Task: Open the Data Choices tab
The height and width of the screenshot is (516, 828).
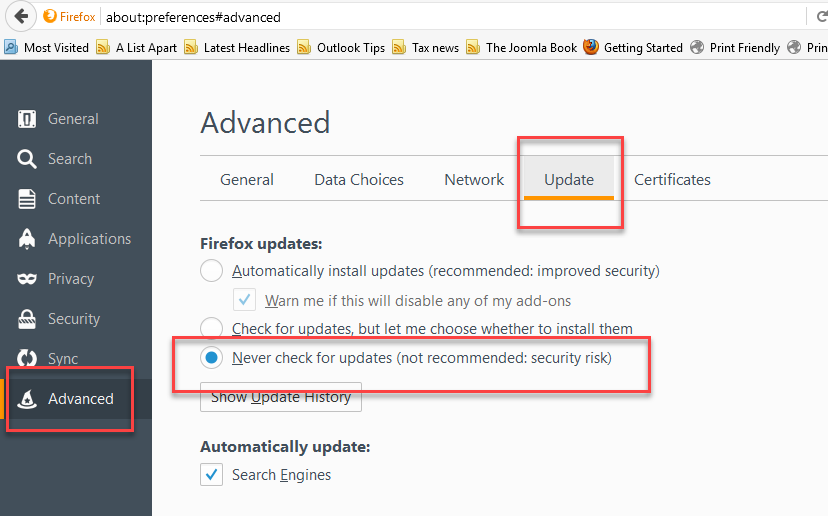Action: tap(359, 180)
